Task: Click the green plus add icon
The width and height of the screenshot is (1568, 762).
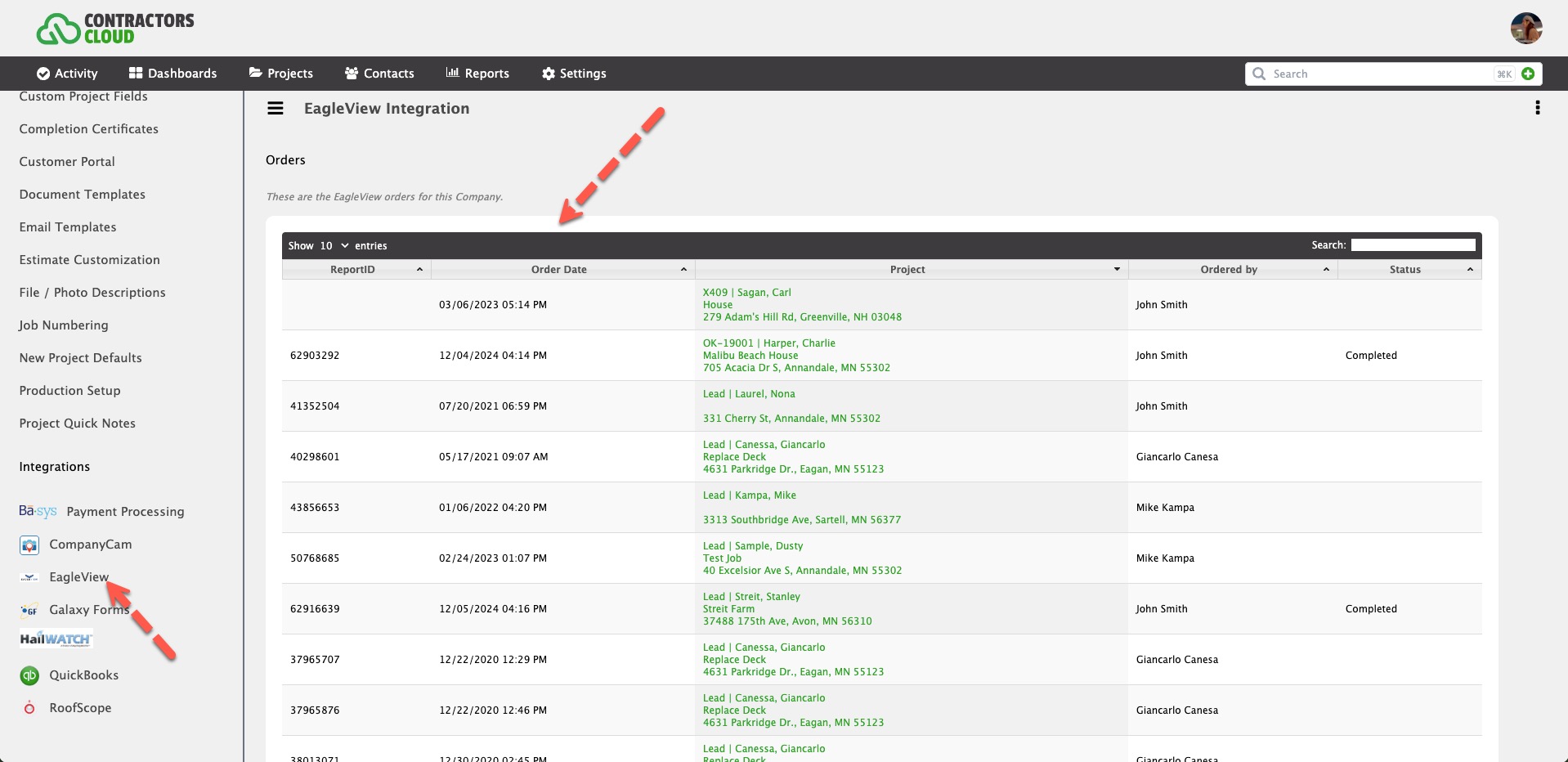Action: 1528,74
